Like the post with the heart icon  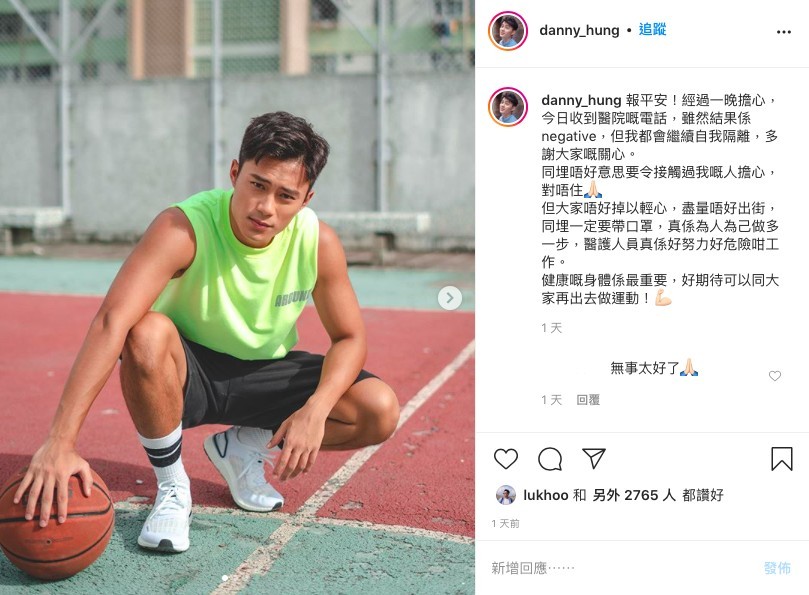[x=506, y=458]
